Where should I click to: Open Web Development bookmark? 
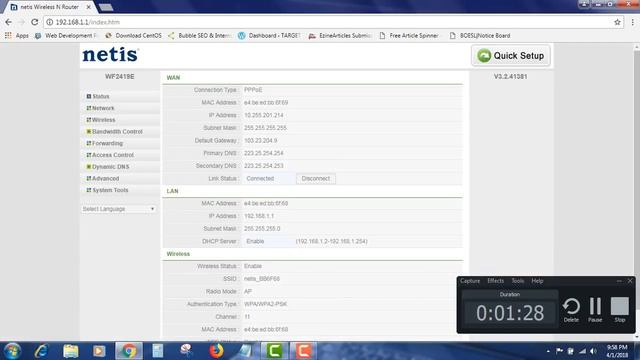point(66,36)
